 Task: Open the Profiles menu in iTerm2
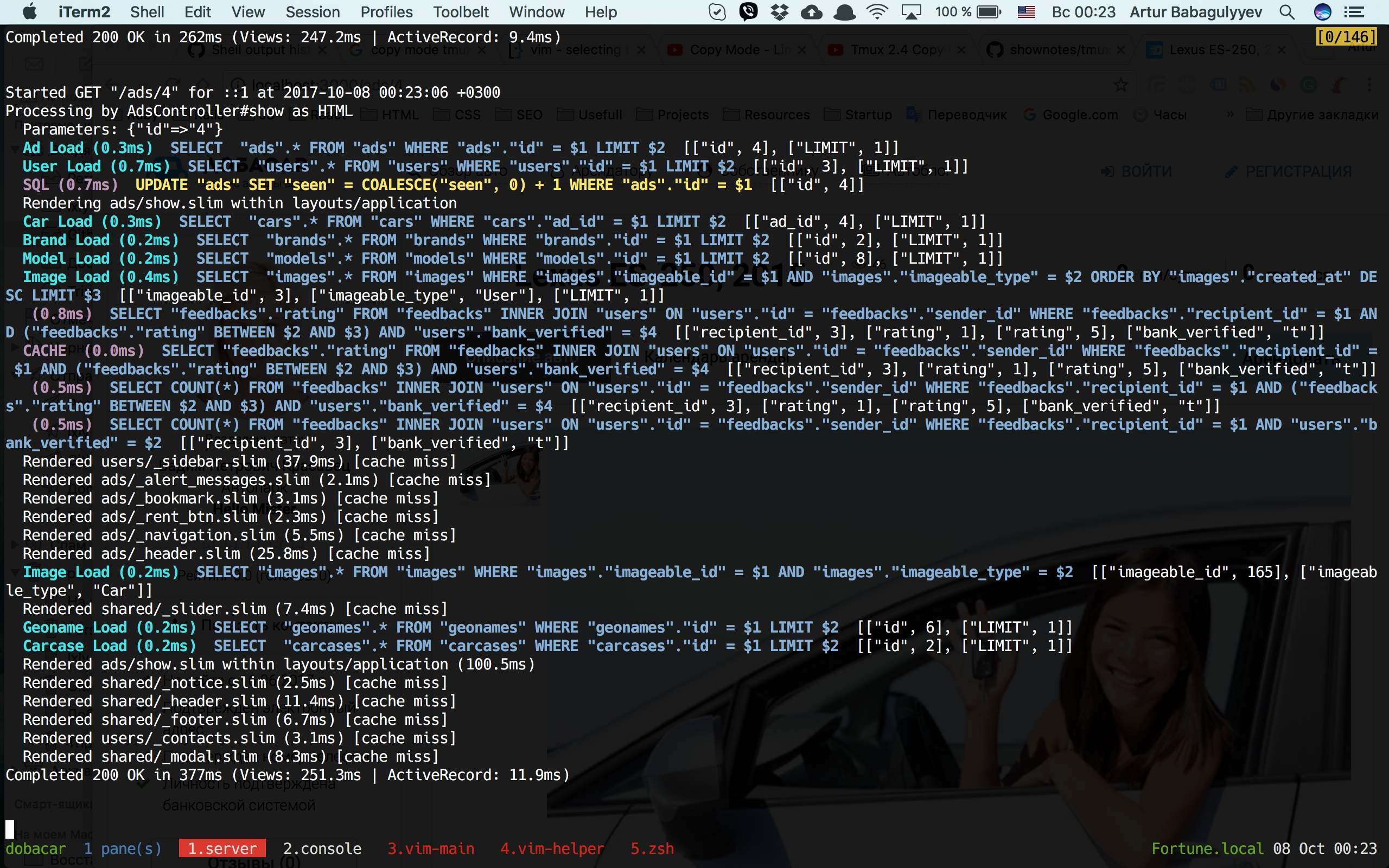pyautogui.click(x=386, y=11)
